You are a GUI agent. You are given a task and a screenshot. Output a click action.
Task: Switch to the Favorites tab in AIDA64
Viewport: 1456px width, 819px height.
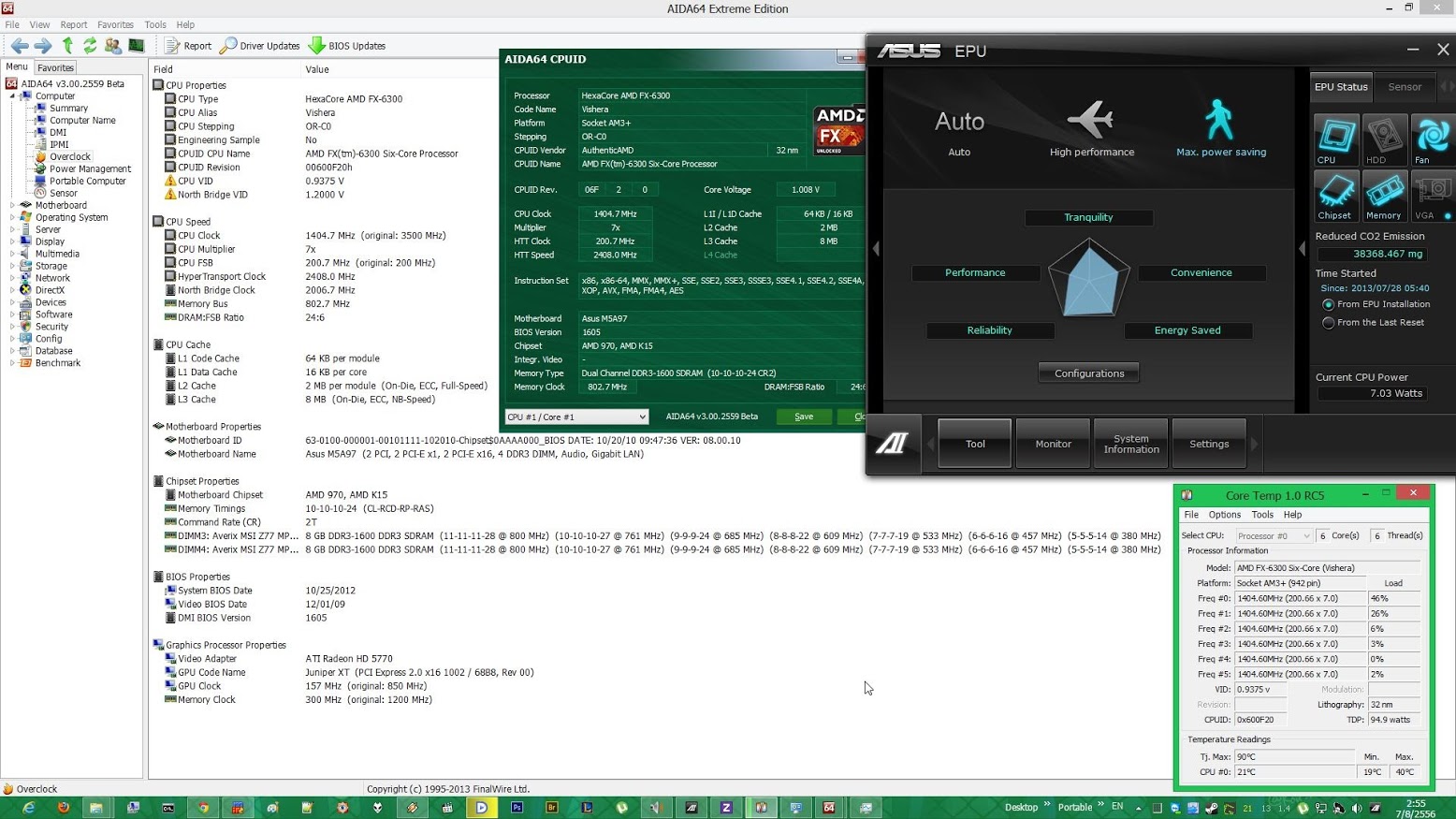click(55, 67)
